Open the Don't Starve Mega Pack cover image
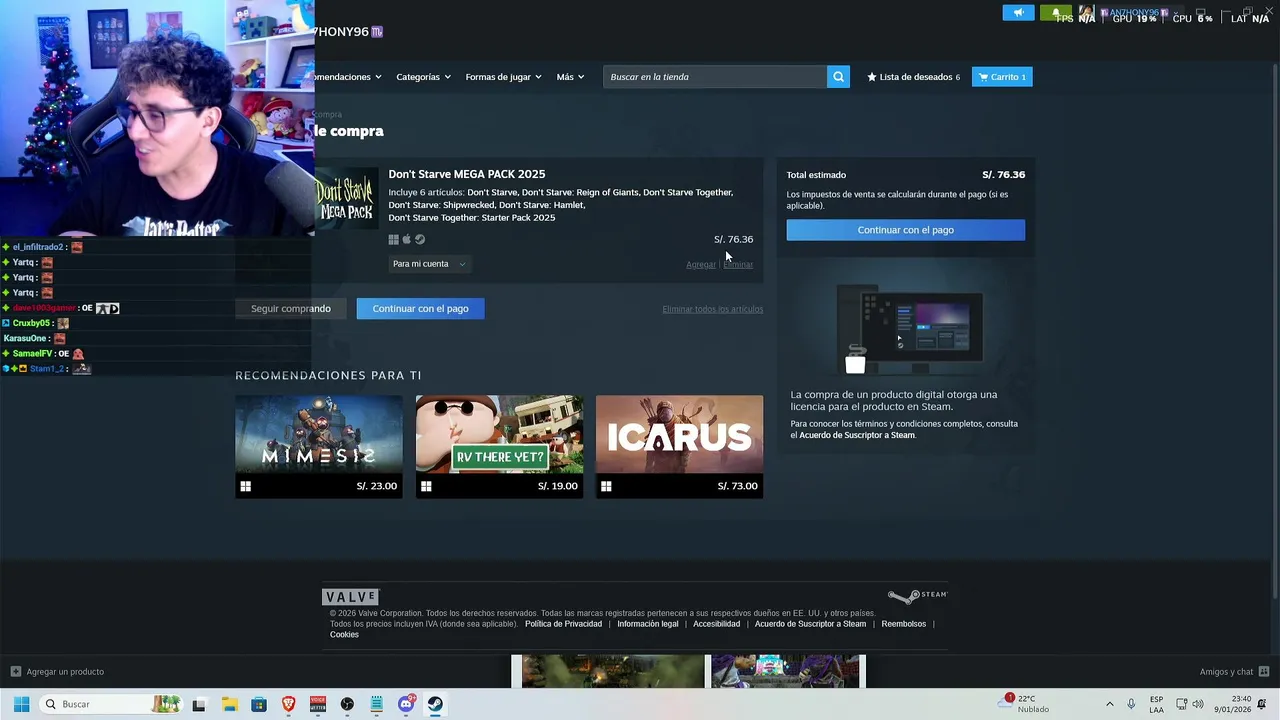The image size is (1280, 720). (x=347, y=198)
